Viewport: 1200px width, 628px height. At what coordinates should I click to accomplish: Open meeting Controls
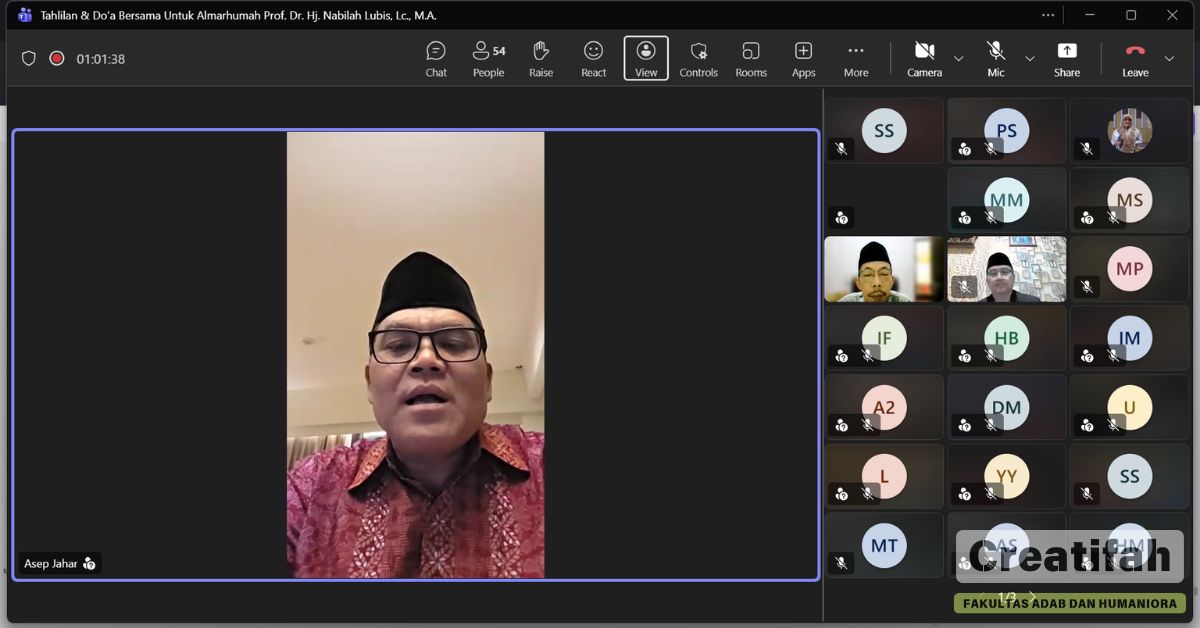[698, 58]
